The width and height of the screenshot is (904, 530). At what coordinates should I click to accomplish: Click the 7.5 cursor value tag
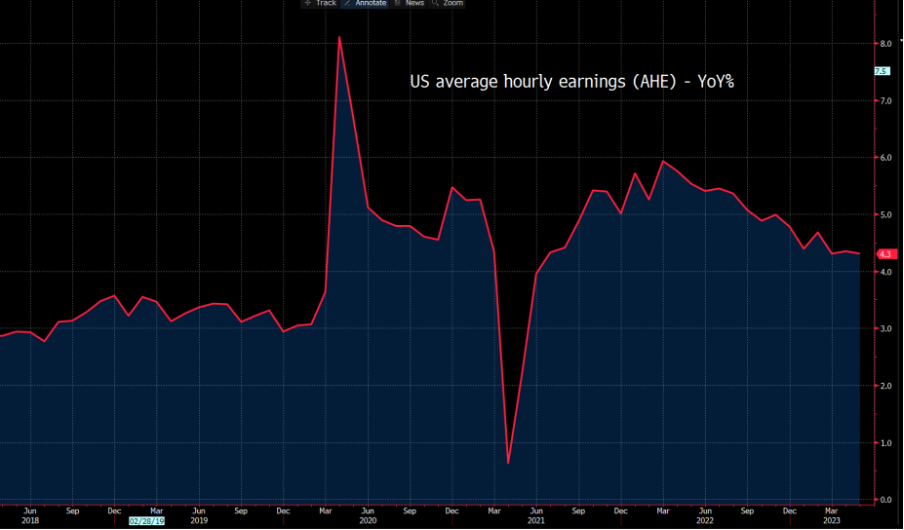pyautogui.click(x=881, y=72)
